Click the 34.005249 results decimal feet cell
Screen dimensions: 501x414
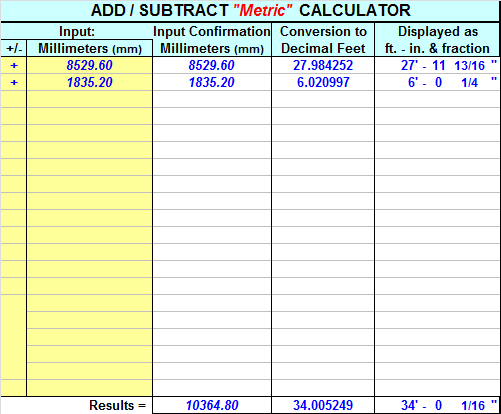(x=323, y=405)
